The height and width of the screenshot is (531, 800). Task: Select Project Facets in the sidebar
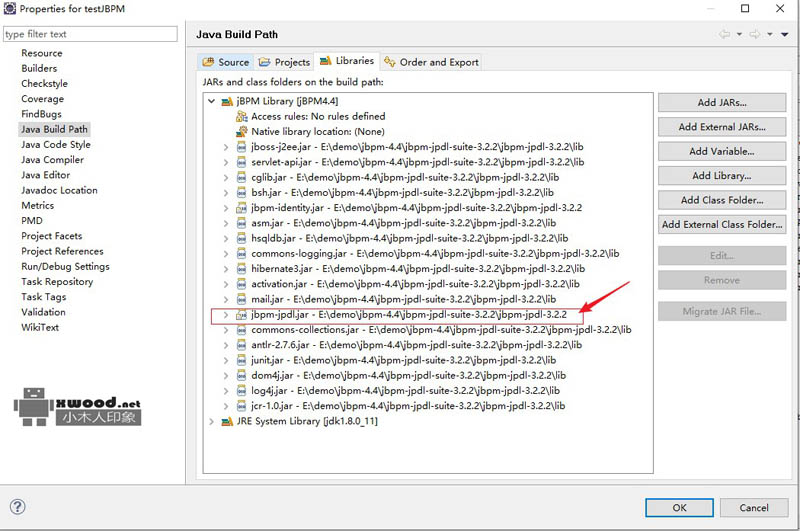(x=52, y=236)
